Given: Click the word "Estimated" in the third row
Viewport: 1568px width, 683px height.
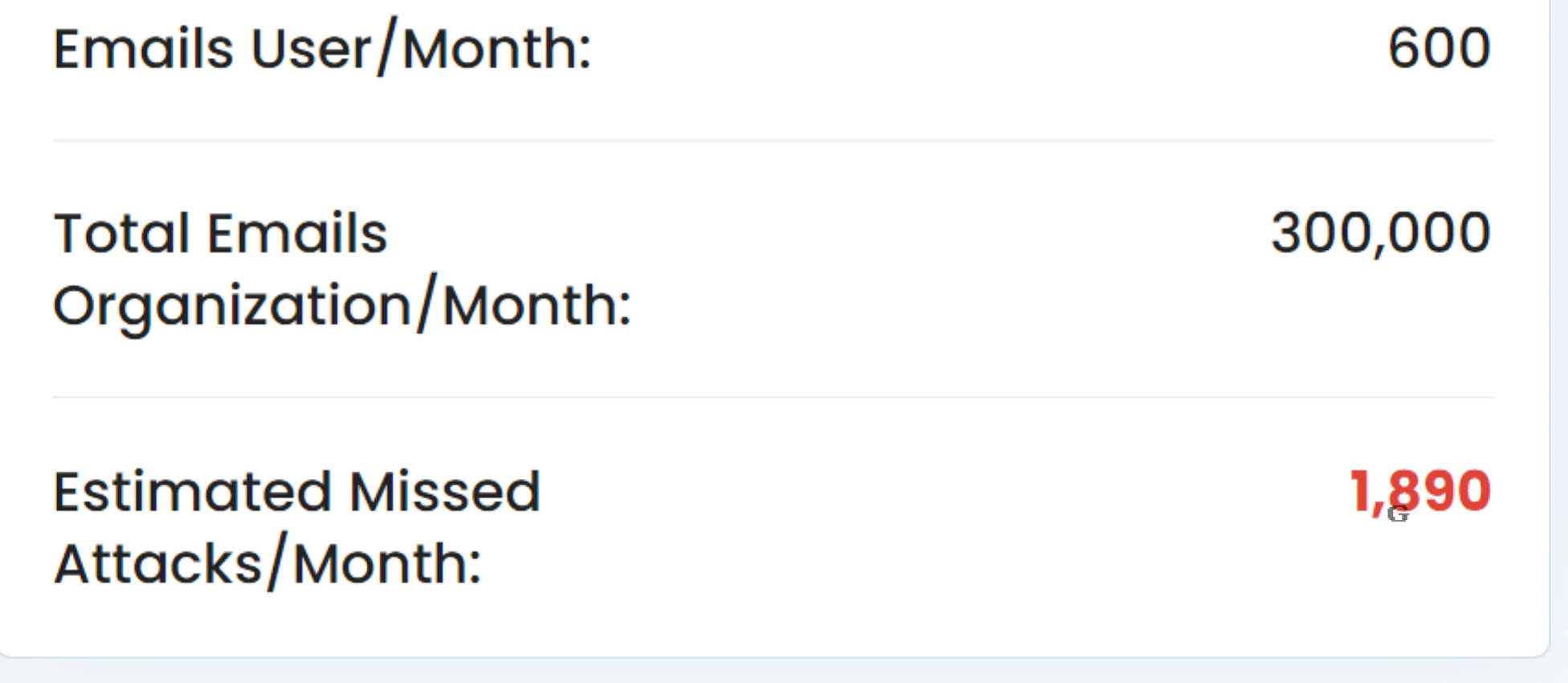Looking at the screenshot, I should click(x=192, y=492).
